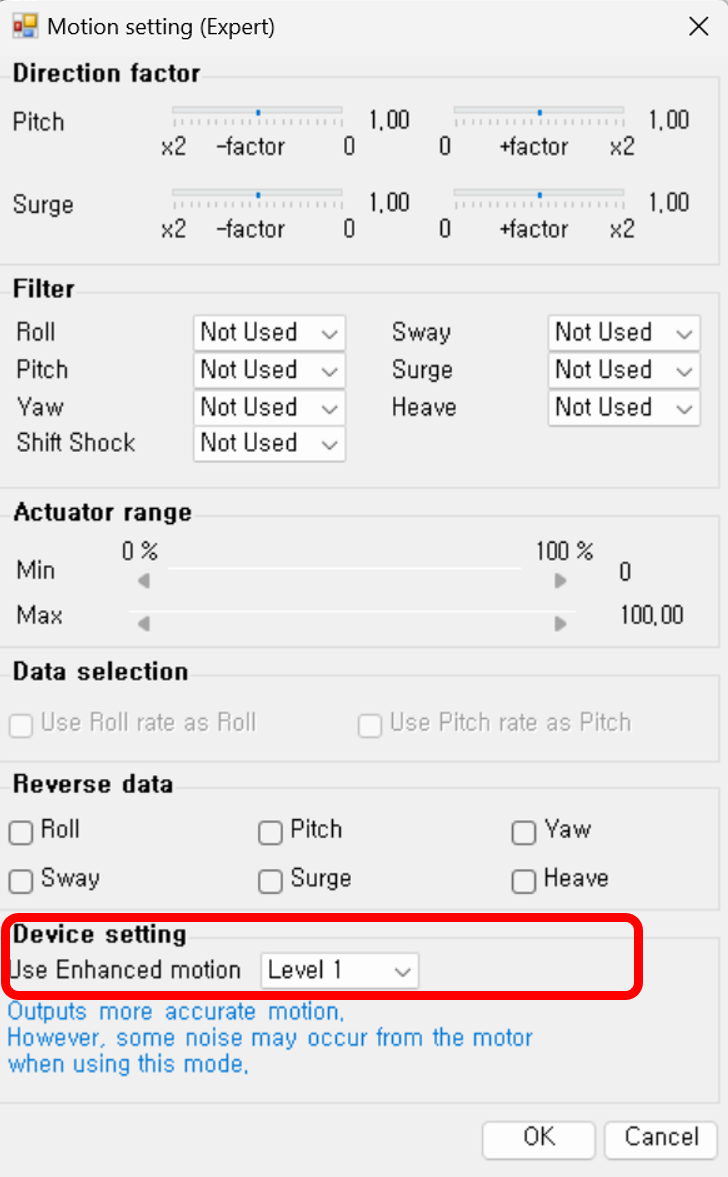Expand the Shift Shock filter dropdown

tap(269, 444)
